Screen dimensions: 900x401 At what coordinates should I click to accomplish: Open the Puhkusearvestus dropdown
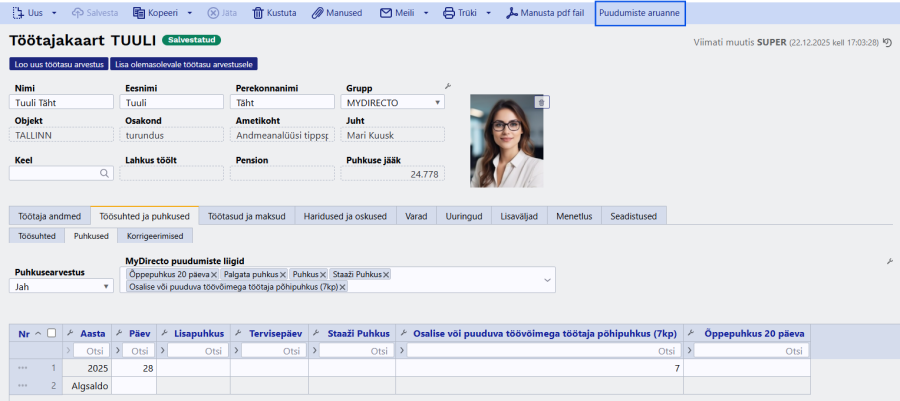tap(107, 286)
